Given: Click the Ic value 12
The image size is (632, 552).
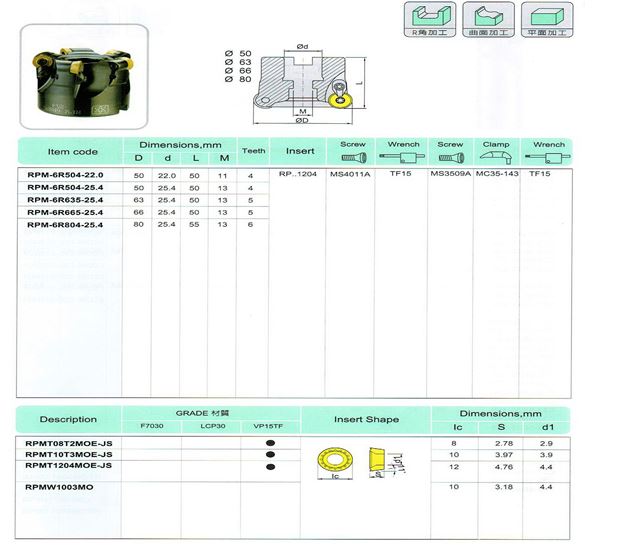Looking at the screenshot, I should click(454, 467).
